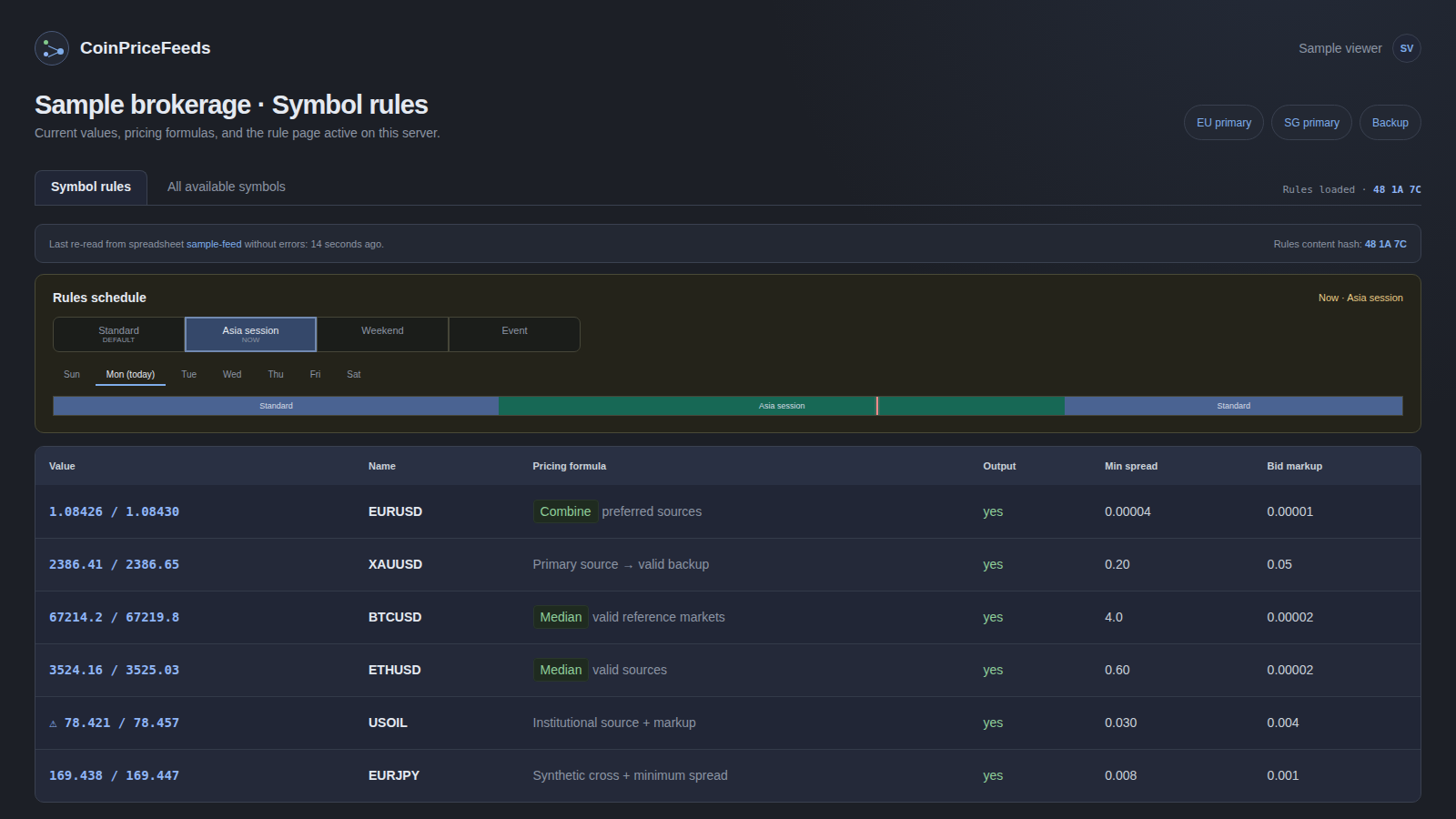This screenshot has height=819, width=1456.
Task: Choose Sun in day selector
Action: pyautogui.click(x=72, y=374)
